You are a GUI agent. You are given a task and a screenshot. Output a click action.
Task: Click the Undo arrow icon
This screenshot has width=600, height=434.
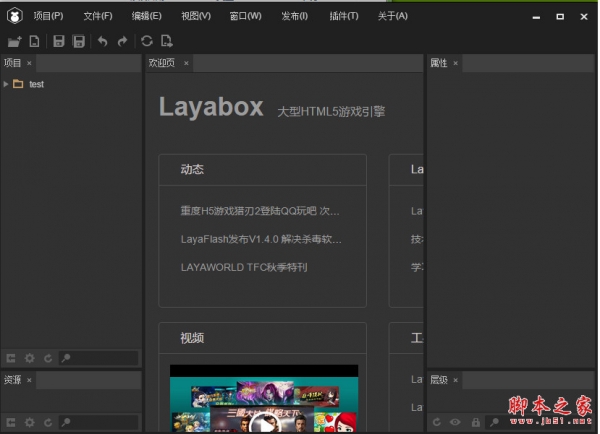tap(103, 41)
